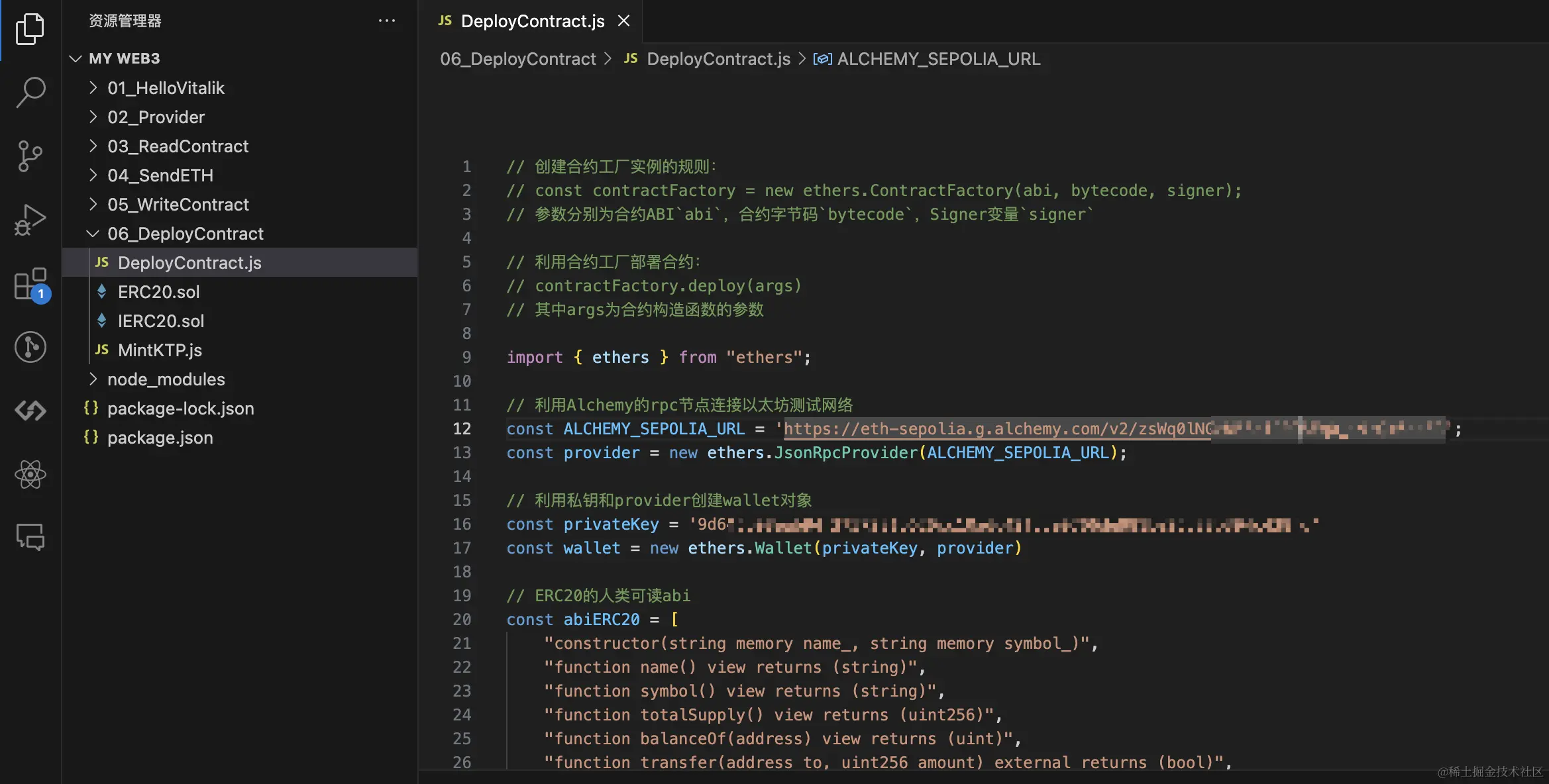Open the chat bubbles icon in sidebar

(30, 537)
